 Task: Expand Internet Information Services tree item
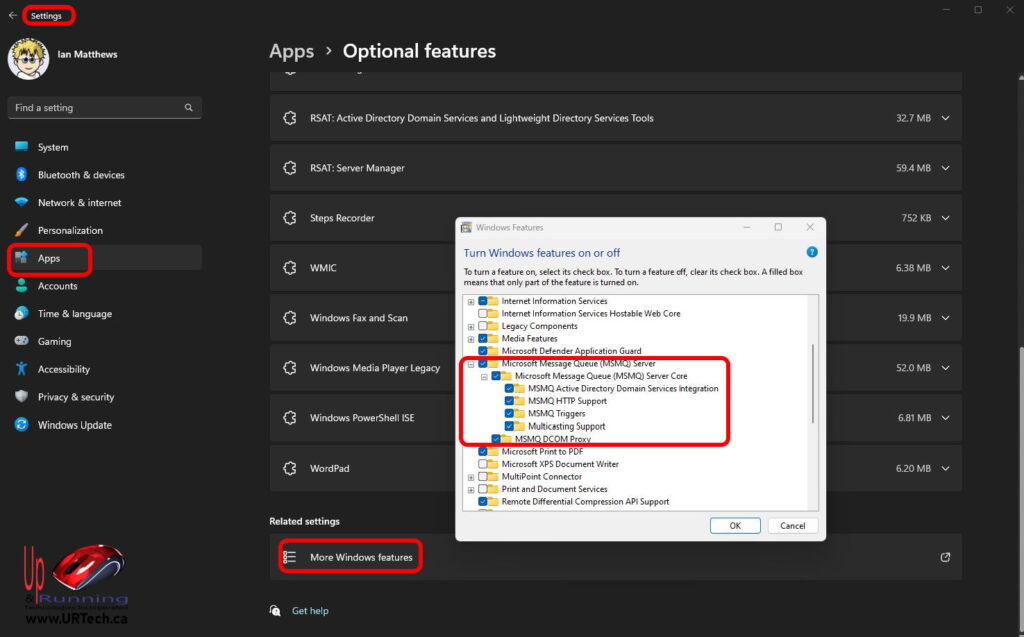(x=470, y=301)
